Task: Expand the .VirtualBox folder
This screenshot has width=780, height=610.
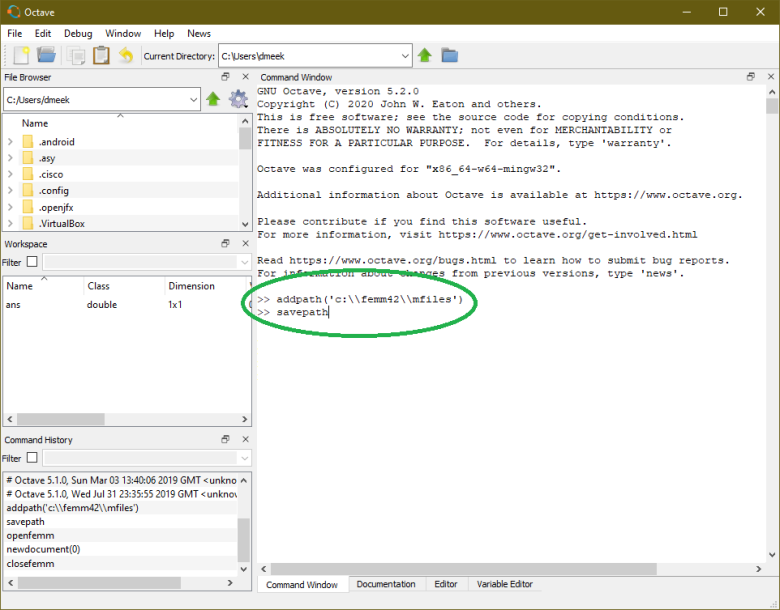Action: click(x=10, y=223)
